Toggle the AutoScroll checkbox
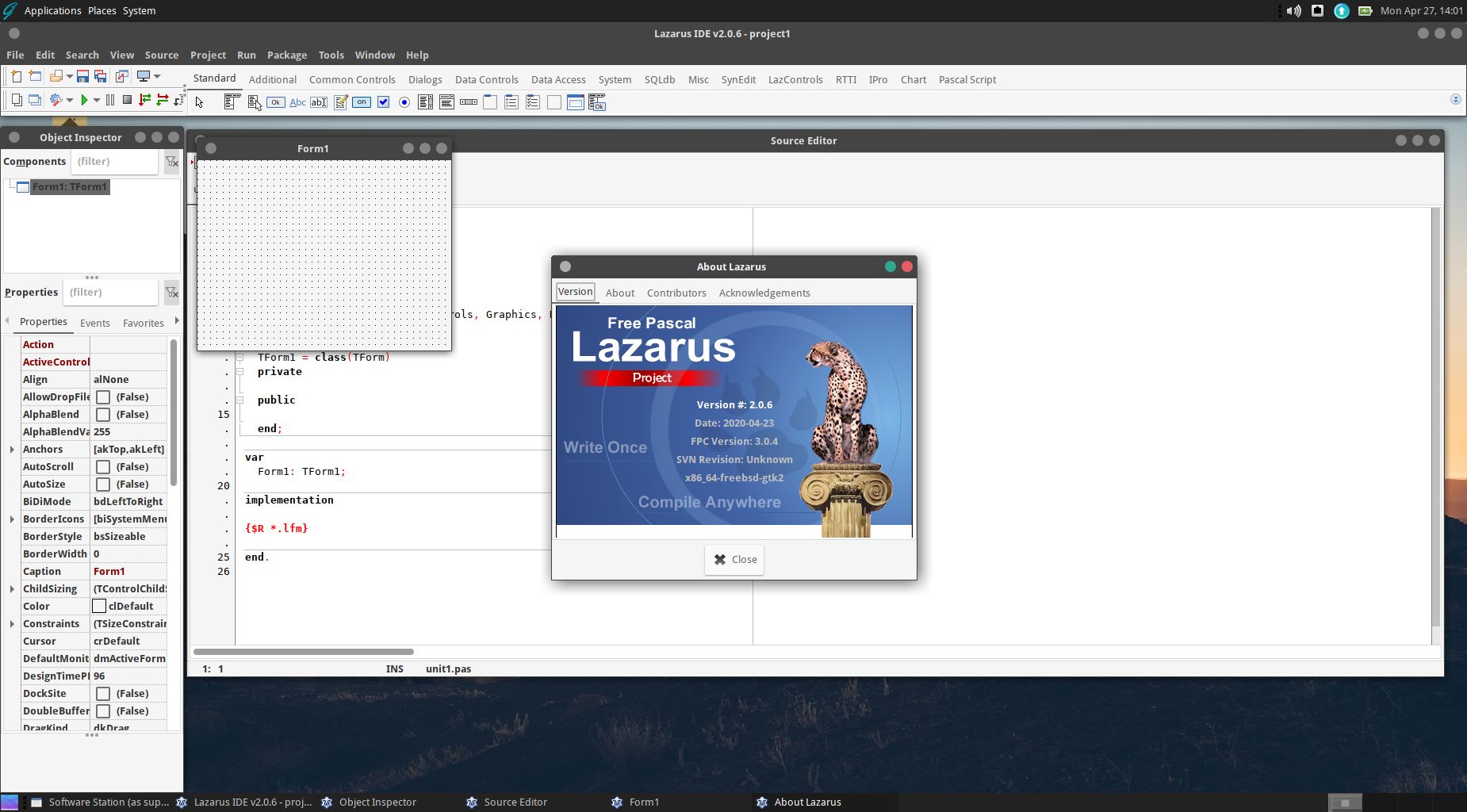This screenshot has width=1467, height=812. 103,467
